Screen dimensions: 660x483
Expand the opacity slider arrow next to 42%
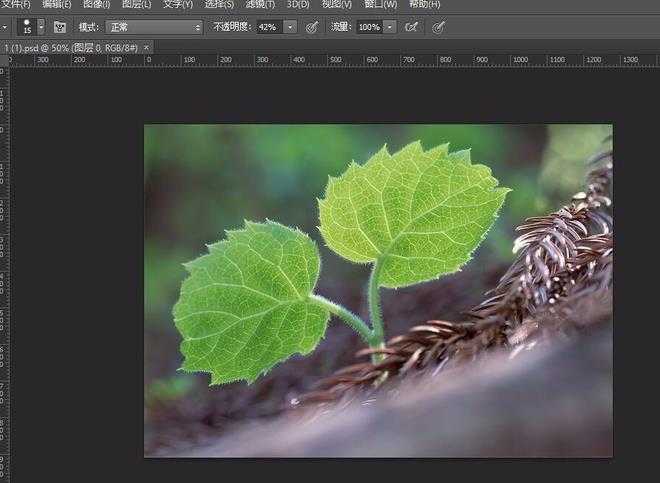tap(290, 27)
